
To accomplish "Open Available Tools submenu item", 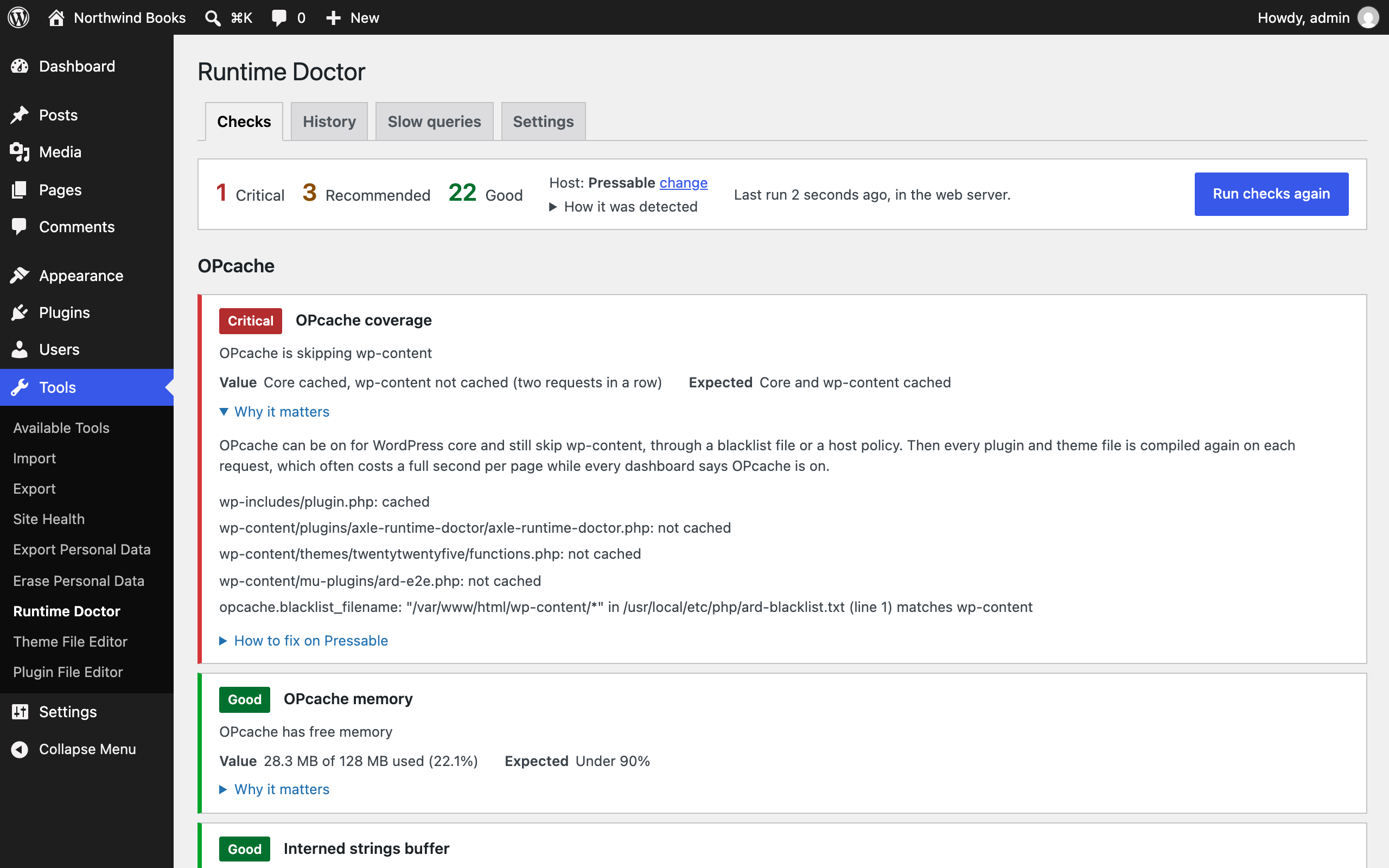I will pyautogui.click(x=61, y=427).
